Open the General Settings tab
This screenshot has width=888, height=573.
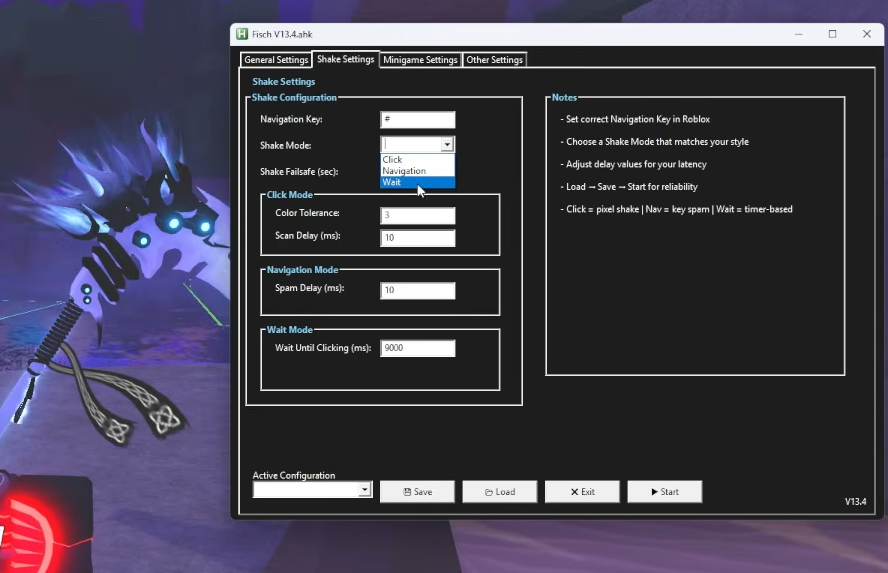pos(276,60)
